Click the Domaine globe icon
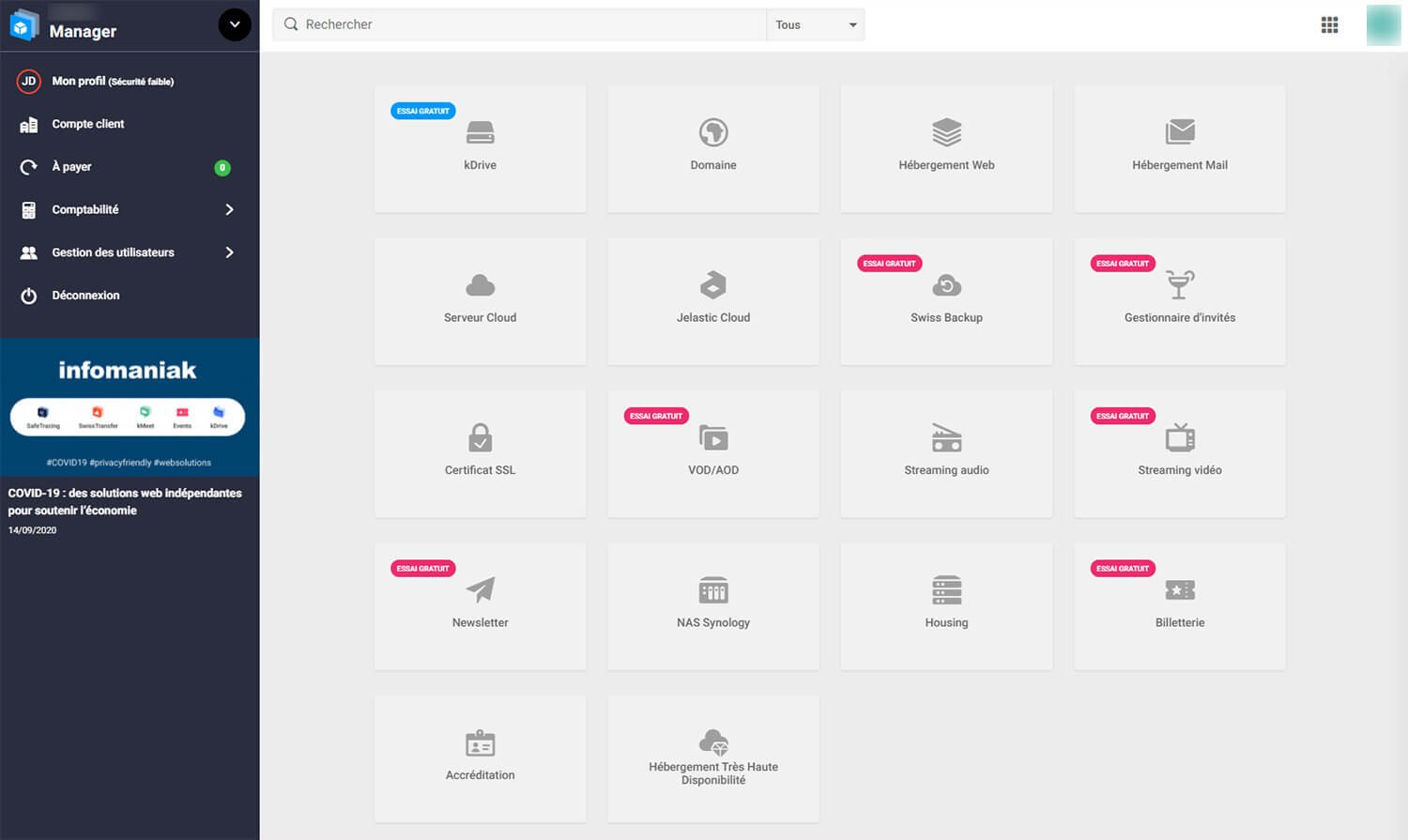Image resolution: width=1408 pixels, height=840 pixels. pos(713,132)
